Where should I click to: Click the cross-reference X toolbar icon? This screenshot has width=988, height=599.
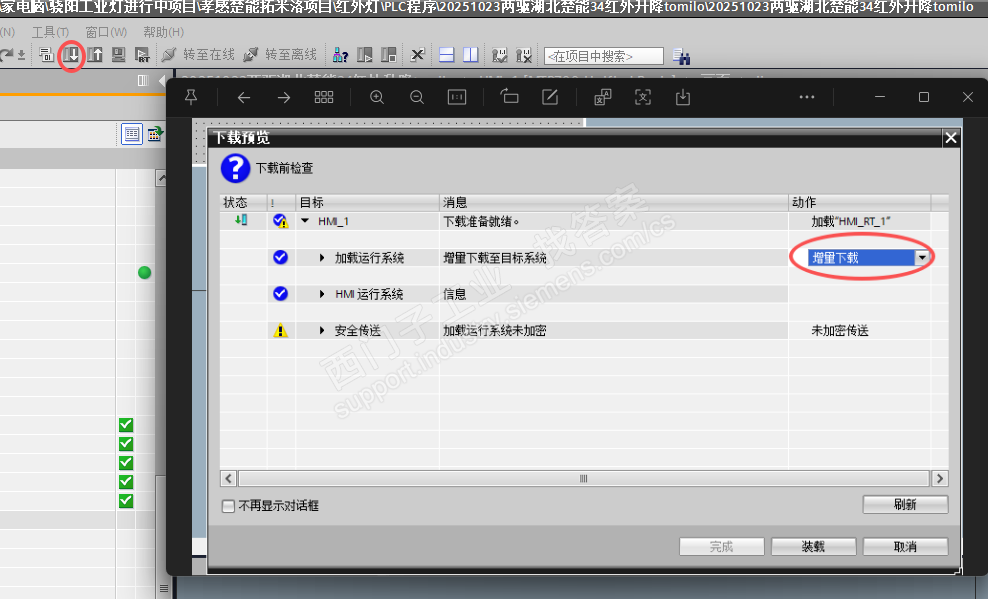click(x=417, y=55)
